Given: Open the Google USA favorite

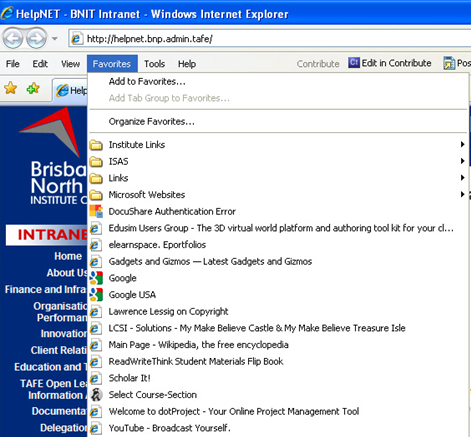Looking at the screenshot, I should 132,295.
